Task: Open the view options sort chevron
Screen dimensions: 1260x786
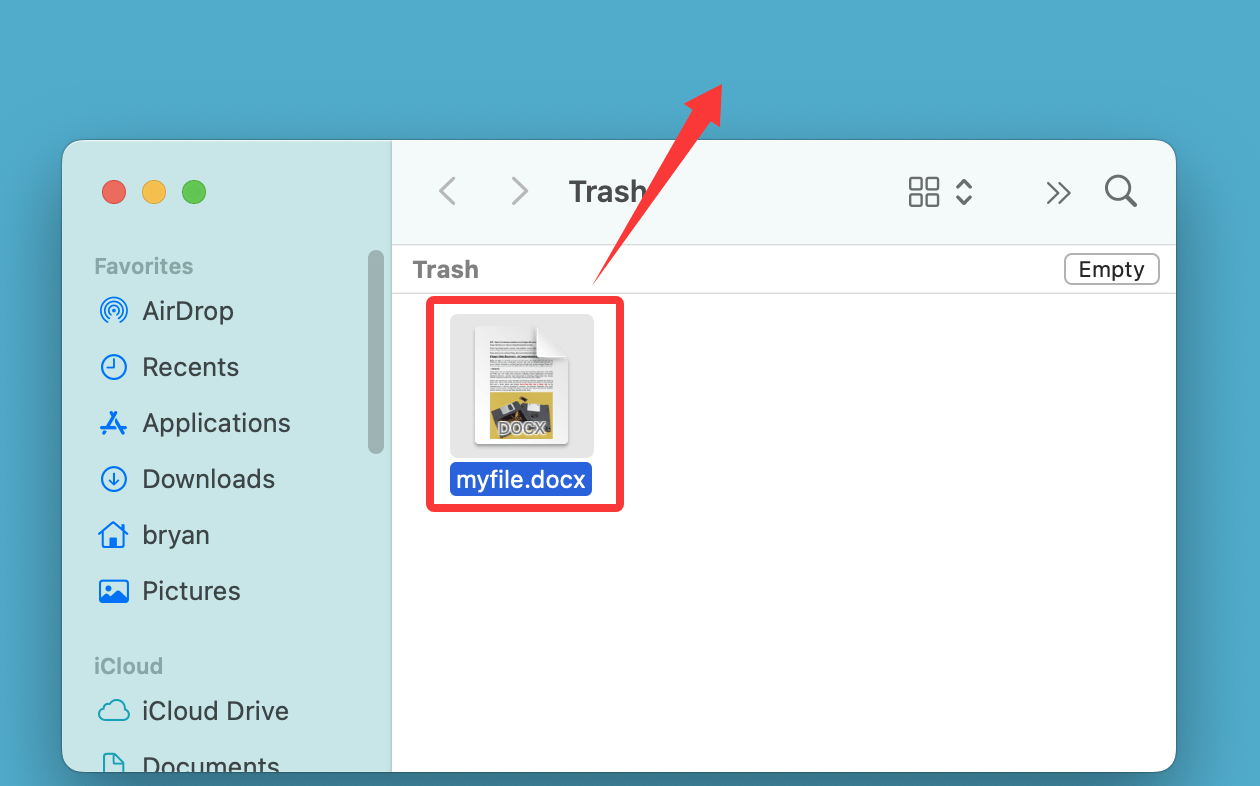Action: [x=963, y=191]
